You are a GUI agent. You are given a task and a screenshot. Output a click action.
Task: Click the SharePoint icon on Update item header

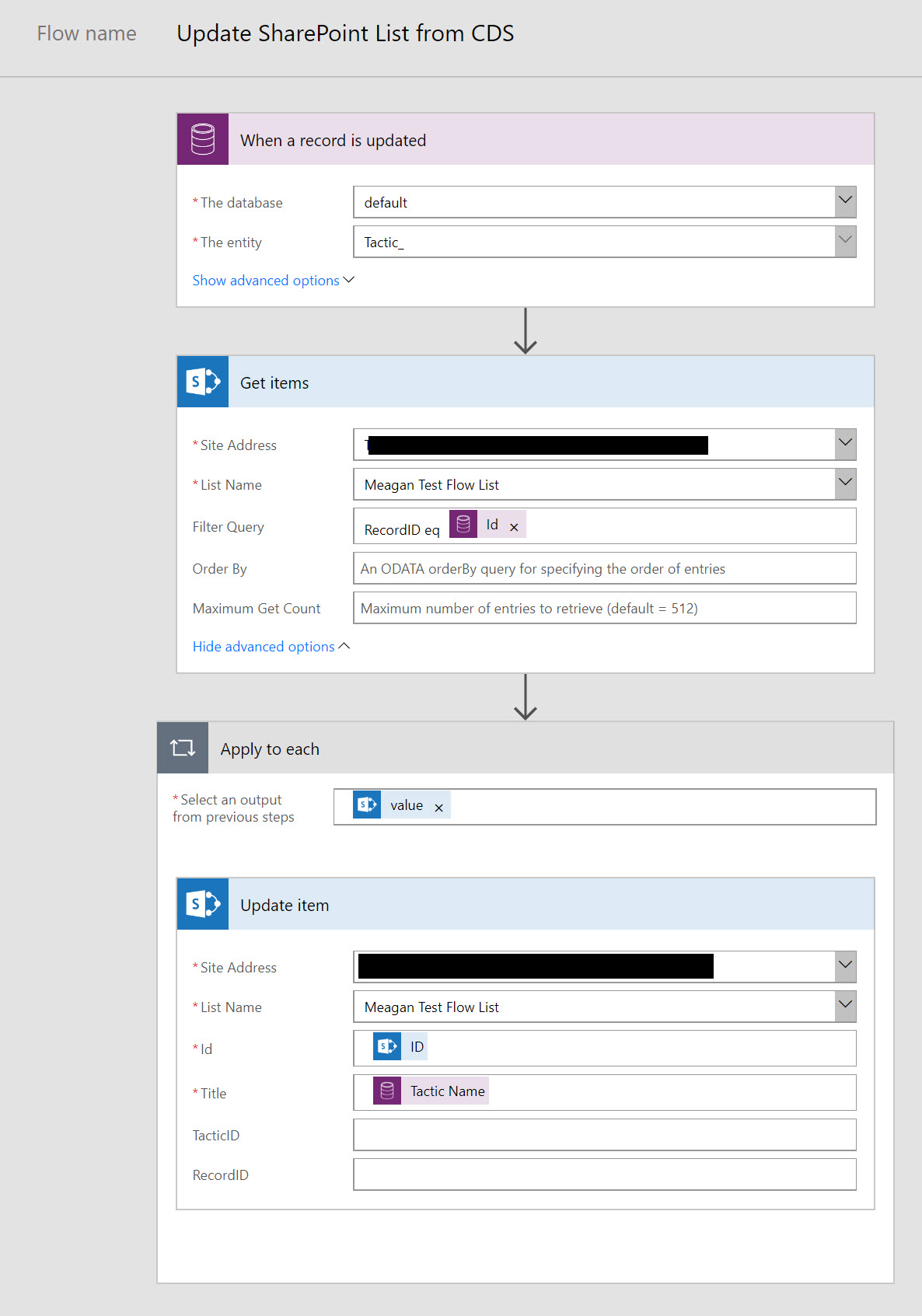[x=203, y=904]
